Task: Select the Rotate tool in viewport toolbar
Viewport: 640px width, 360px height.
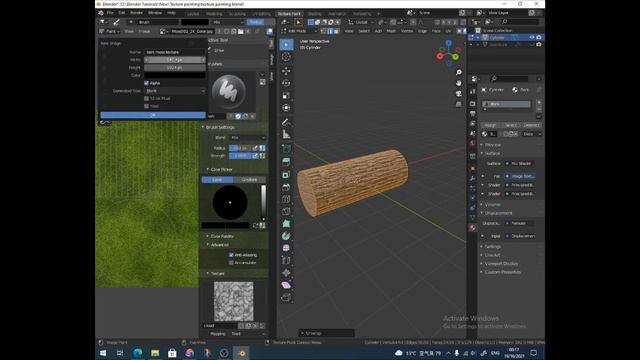Action: 286,83
